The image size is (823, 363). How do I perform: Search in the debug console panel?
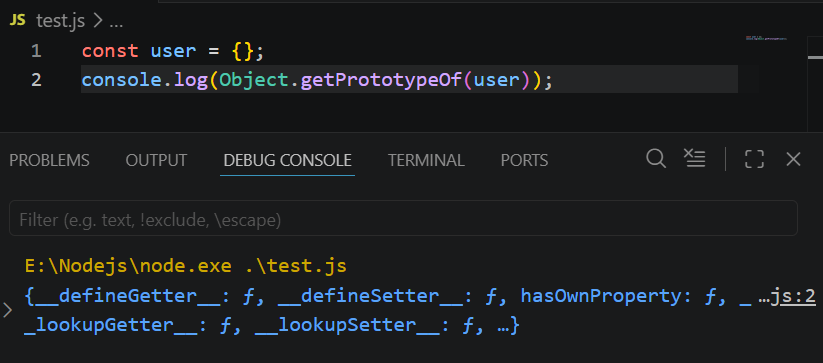pyautogui.click(x=656, y=158)
